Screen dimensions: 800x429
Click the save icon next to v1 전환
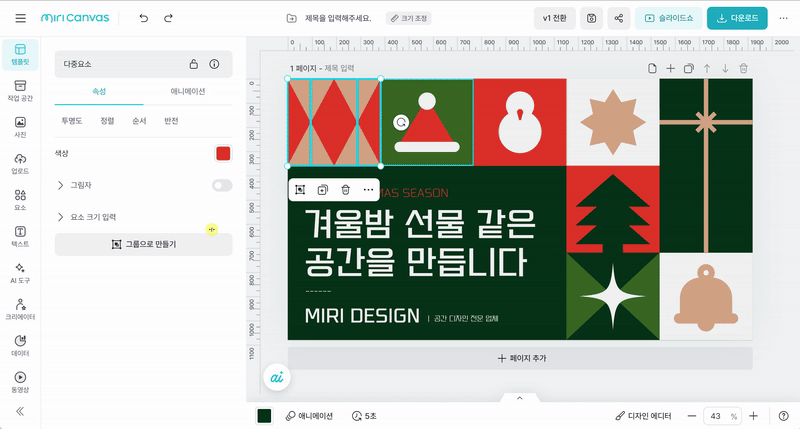(592, 18)
